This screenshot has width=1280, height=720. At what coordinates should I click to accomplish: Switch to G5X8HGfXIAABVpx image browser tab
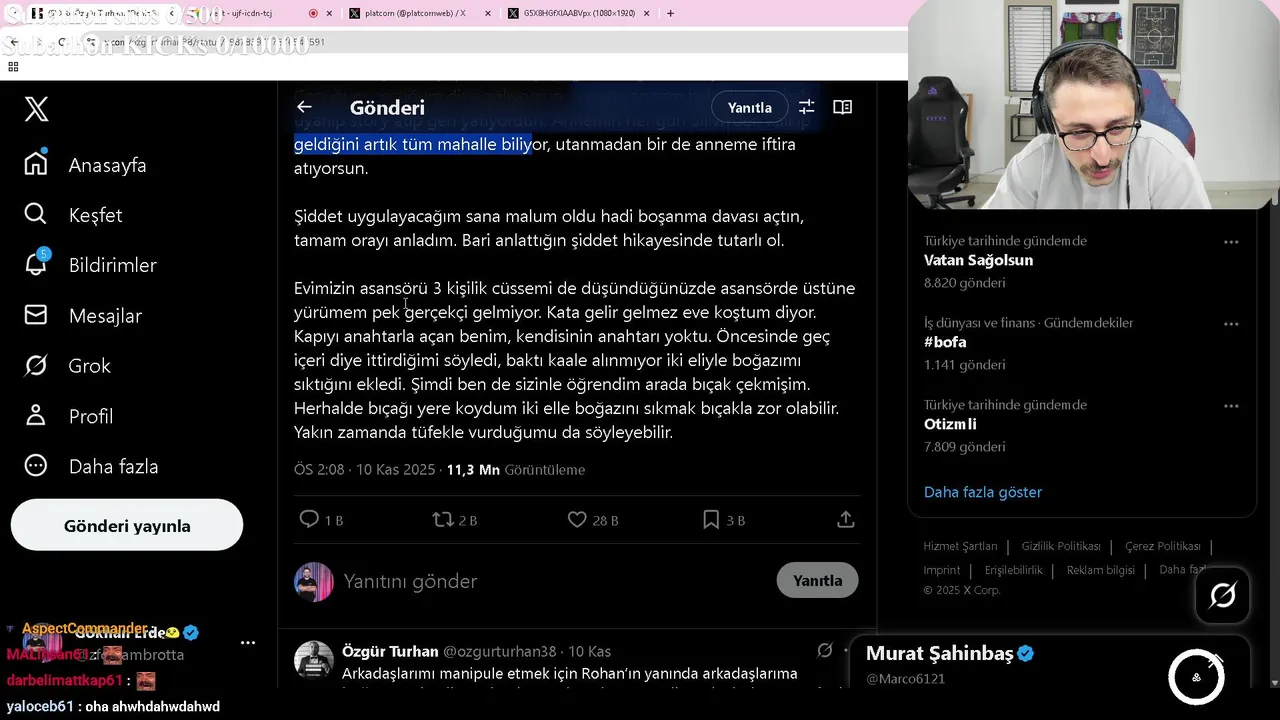pyautogui.click(x=580, y=13)
